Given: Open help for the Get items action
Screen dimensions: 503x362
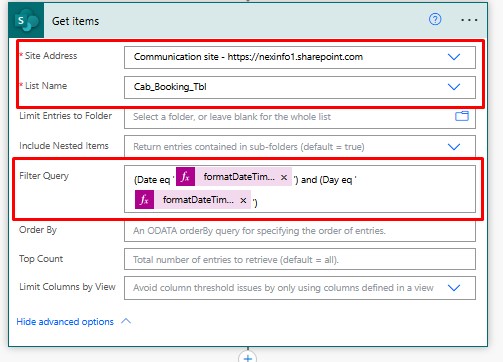Looking at the screenshot, I should pos(435,19).
